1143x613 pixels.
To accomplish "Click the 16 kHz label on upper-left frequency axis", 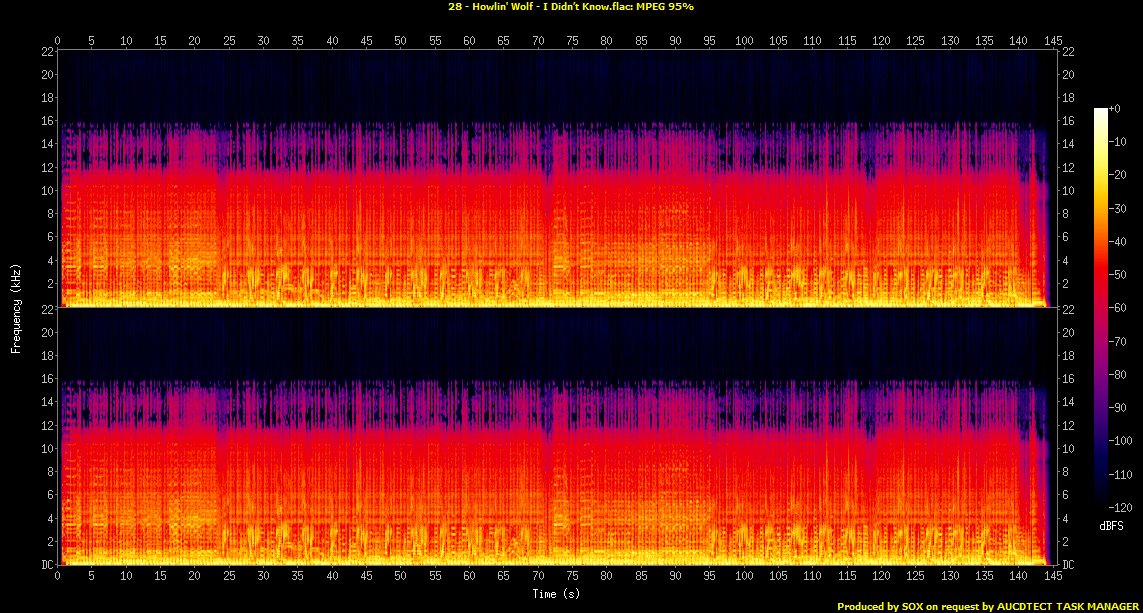I will (45, 121).
